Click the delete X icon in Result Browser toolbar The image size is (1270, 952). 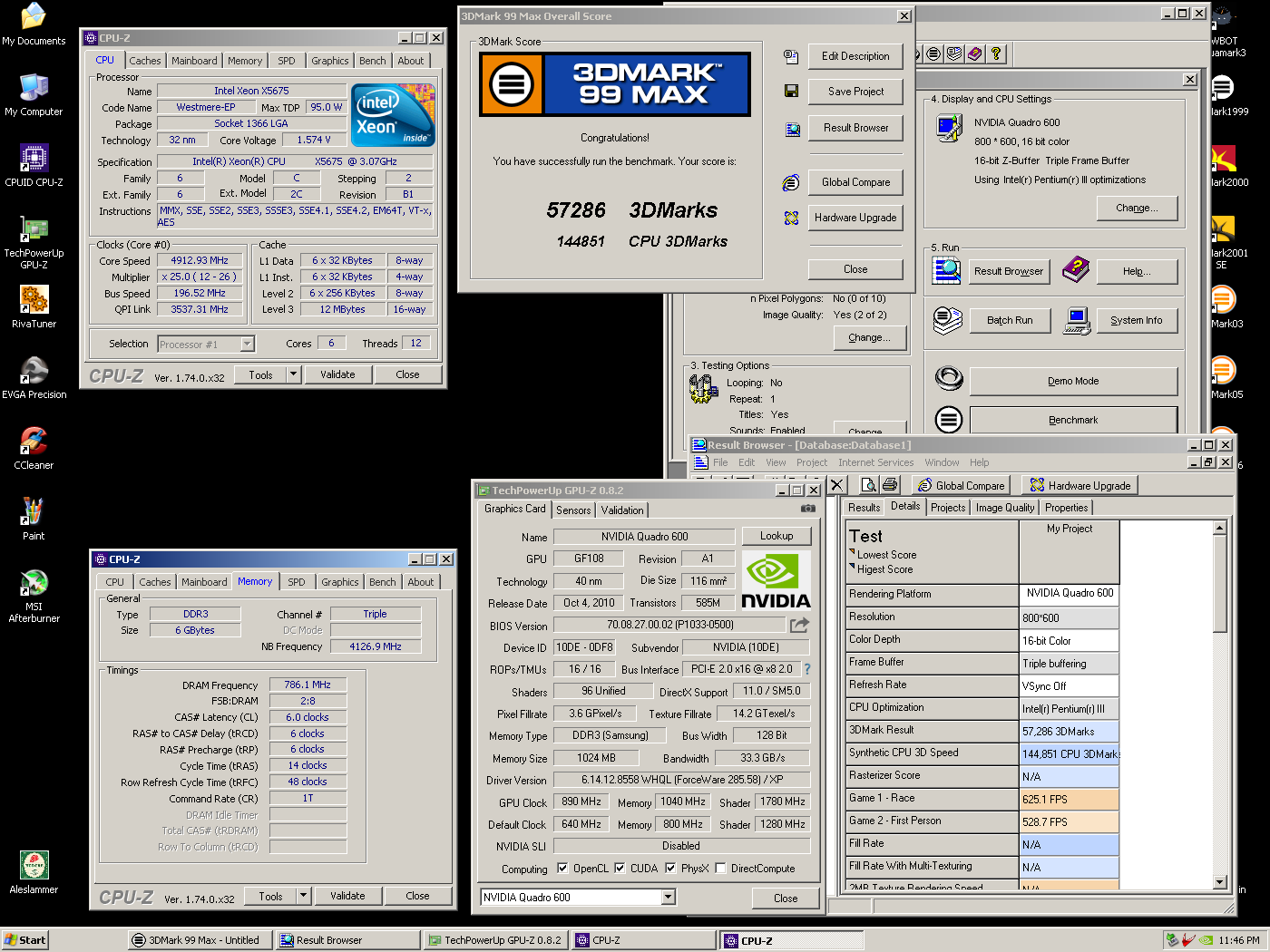(x=837, y=485)
